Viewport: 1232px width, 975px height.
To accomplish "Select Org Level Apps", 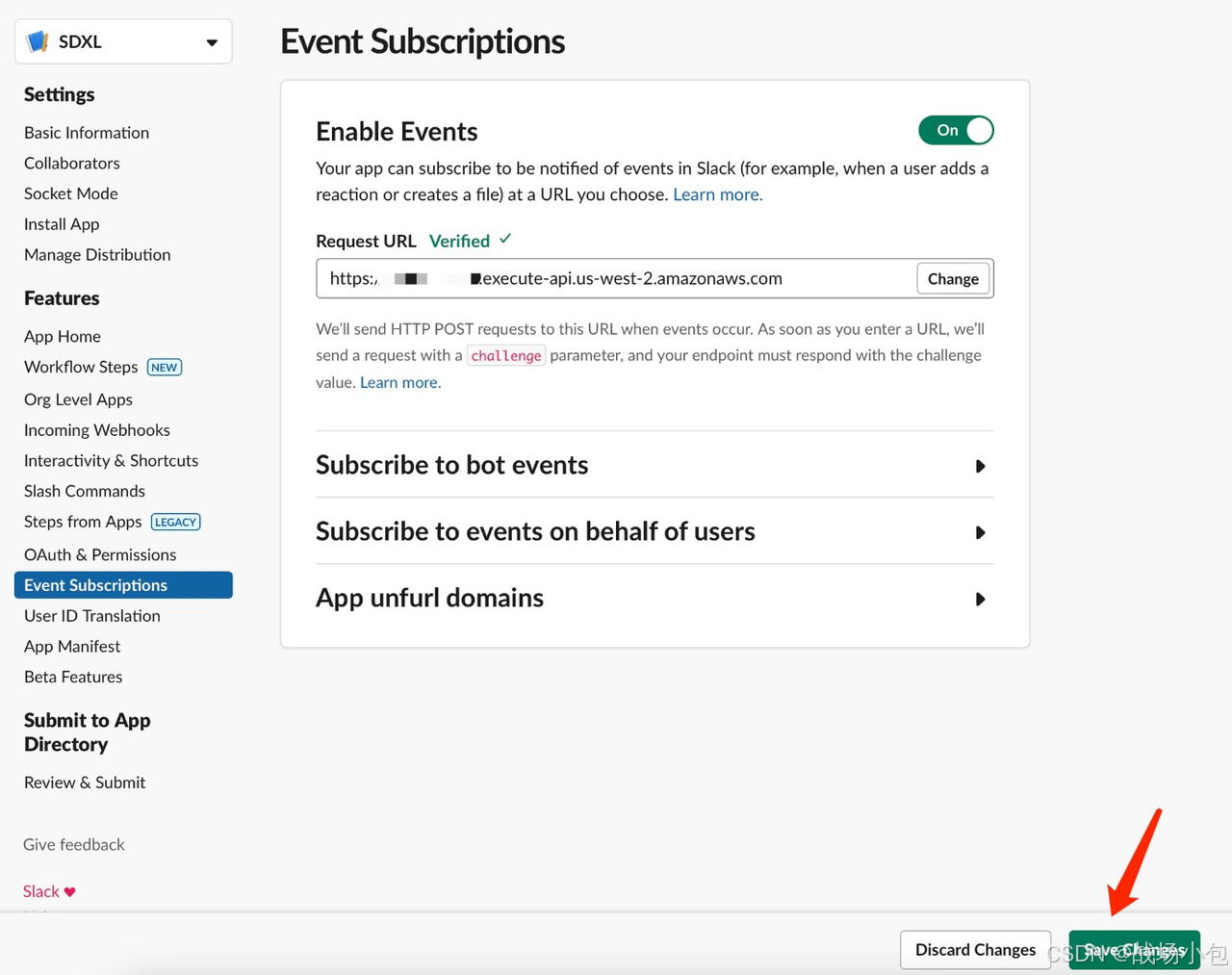I will (x=78, y=399).
